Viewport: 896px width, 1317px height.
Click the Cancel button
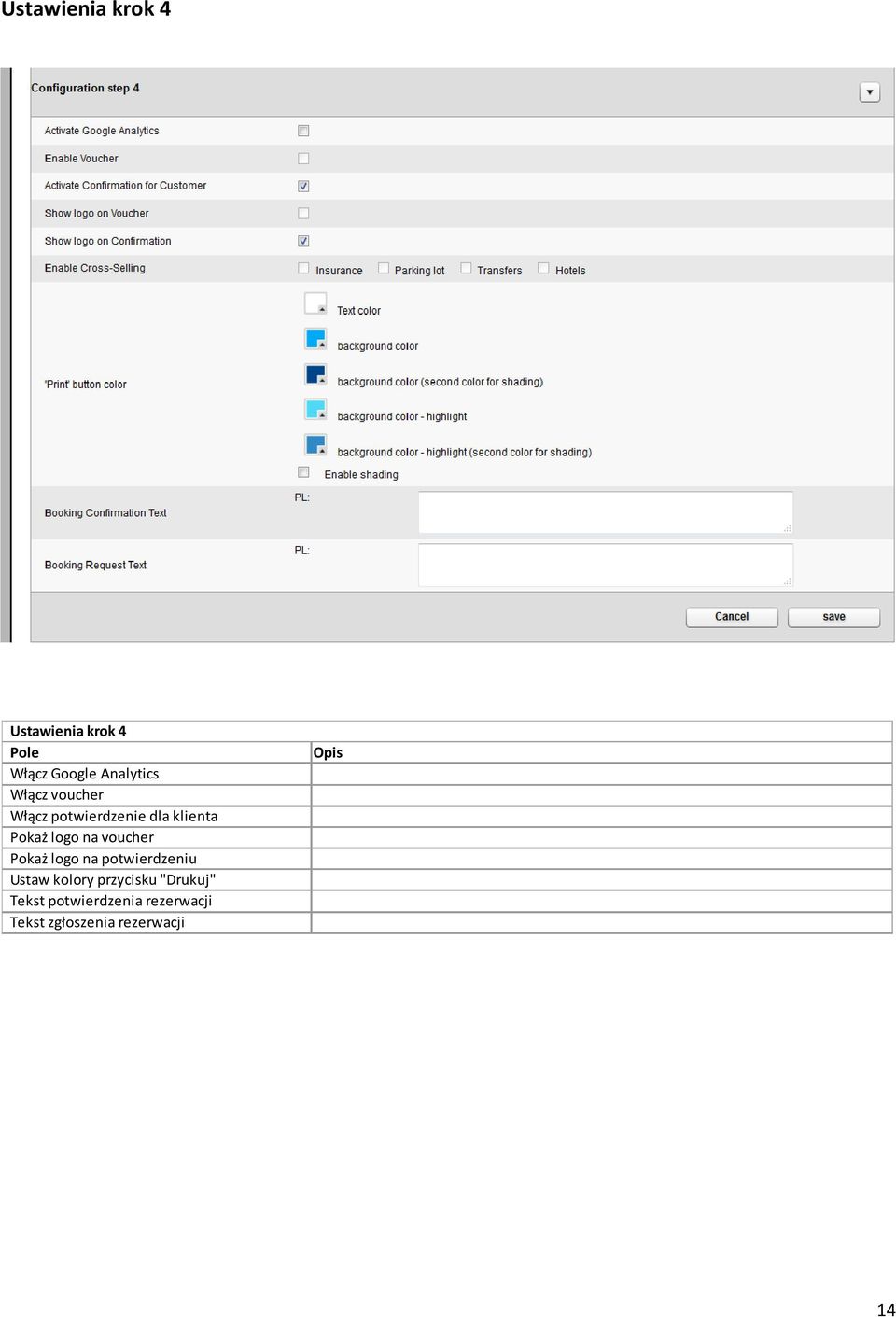click(732, 617)
